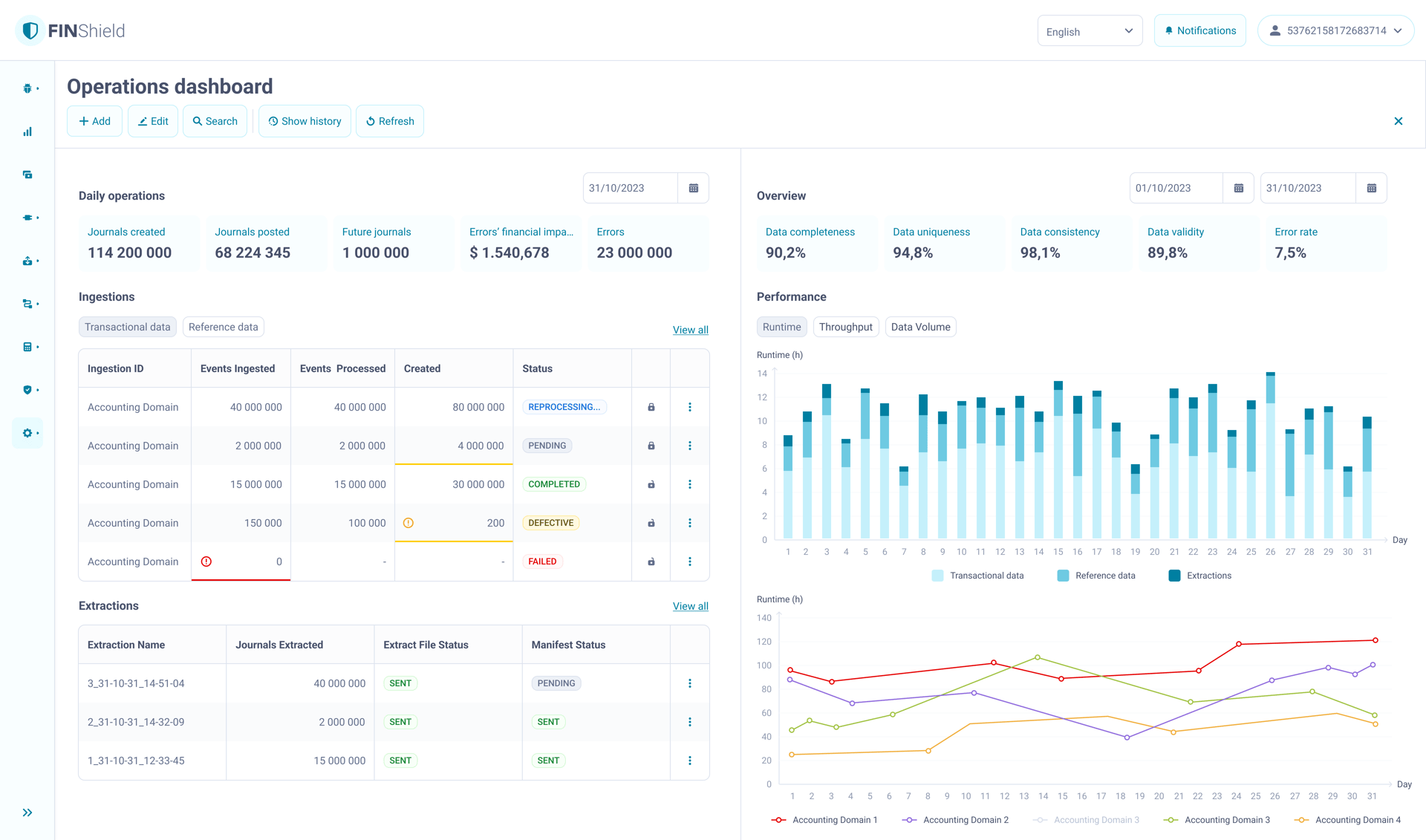Click the shield check sidebar icon
1426x840 pixels.
point(27,390)
